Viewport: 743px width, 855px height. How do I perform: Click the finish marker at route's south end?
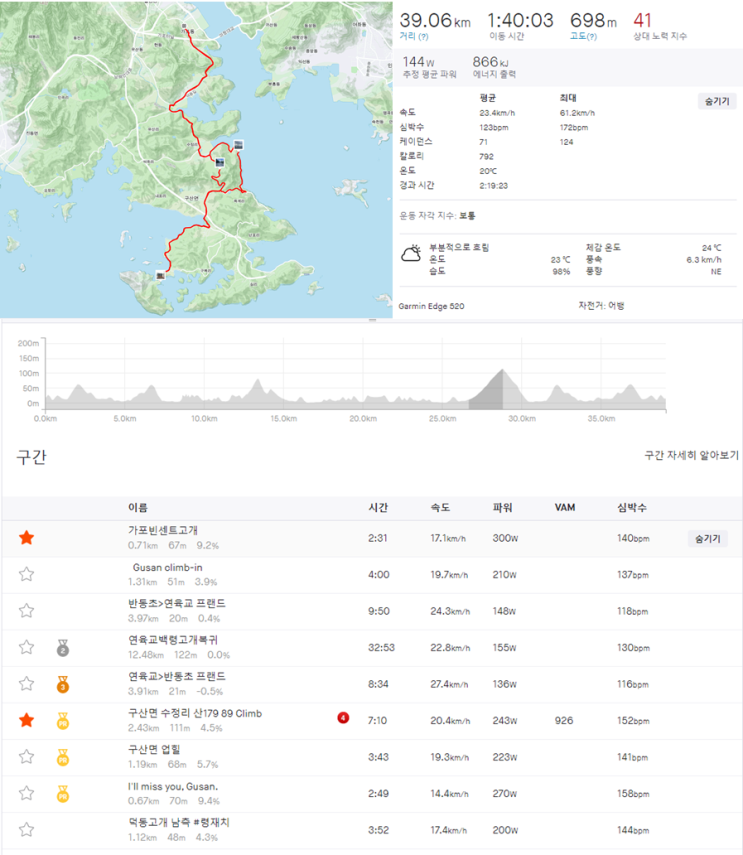pos(160,276)
